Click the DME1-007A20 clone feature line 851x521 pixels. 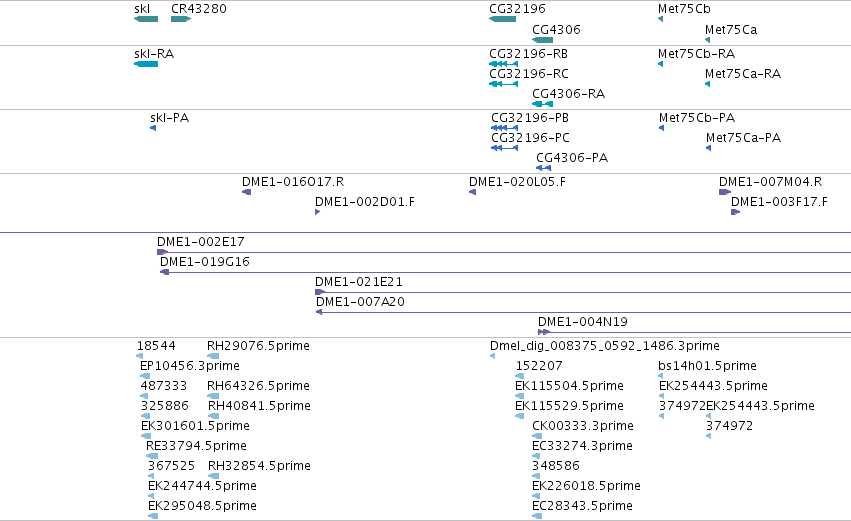[583, 312]
